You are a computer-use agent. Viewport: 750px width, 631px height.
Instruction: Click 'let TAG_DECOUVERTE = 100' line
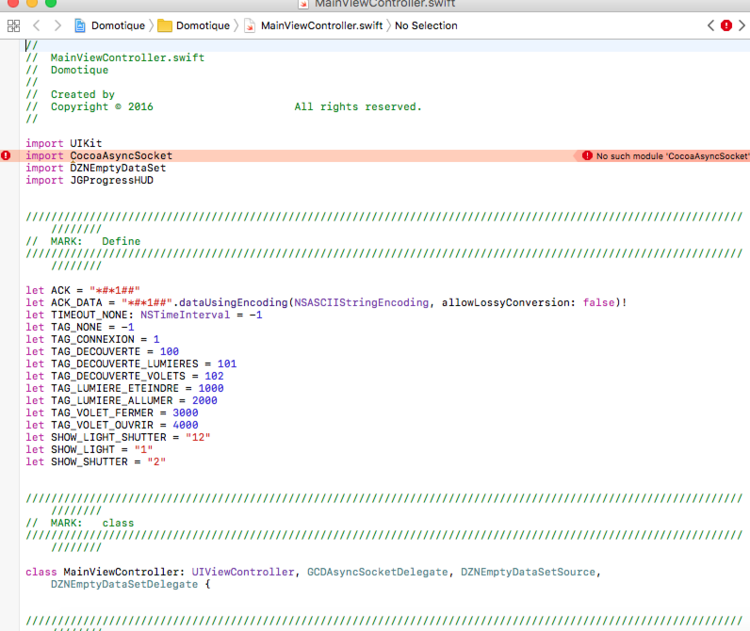tap(102, 352)
